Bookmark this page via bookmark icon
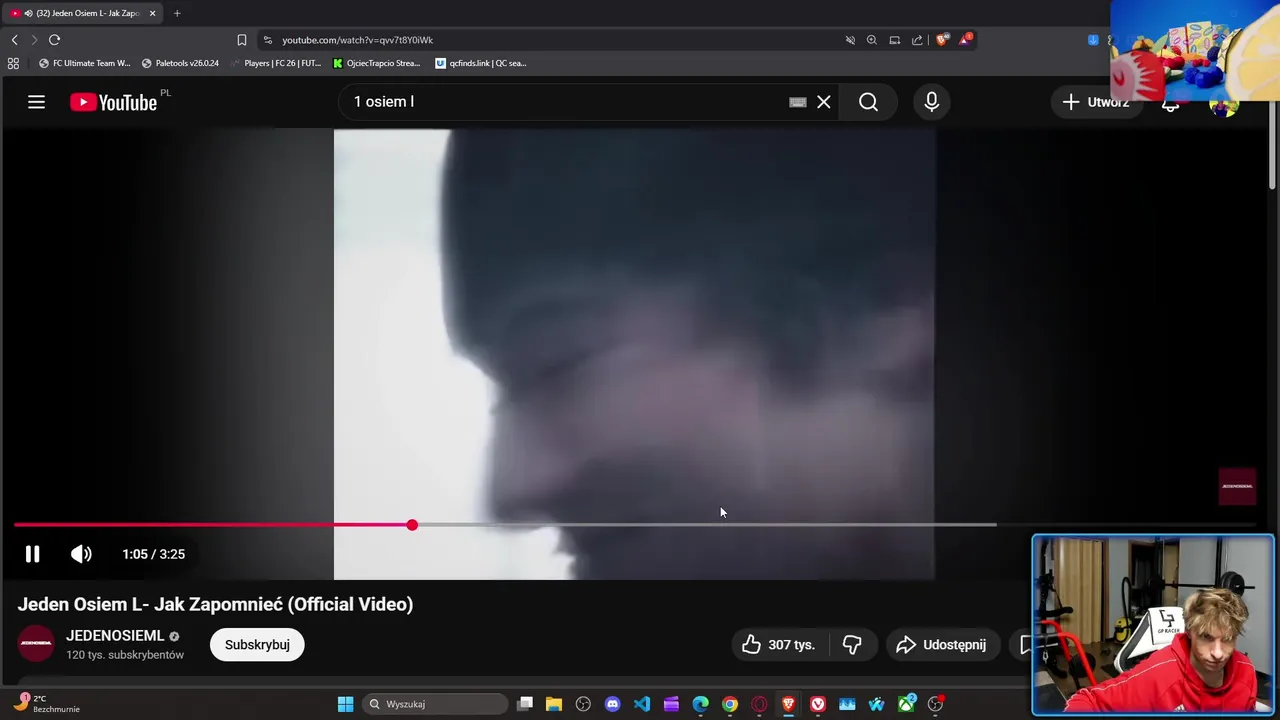The image size is (1280, 720). pyautogui.click(x=242, y=40)
